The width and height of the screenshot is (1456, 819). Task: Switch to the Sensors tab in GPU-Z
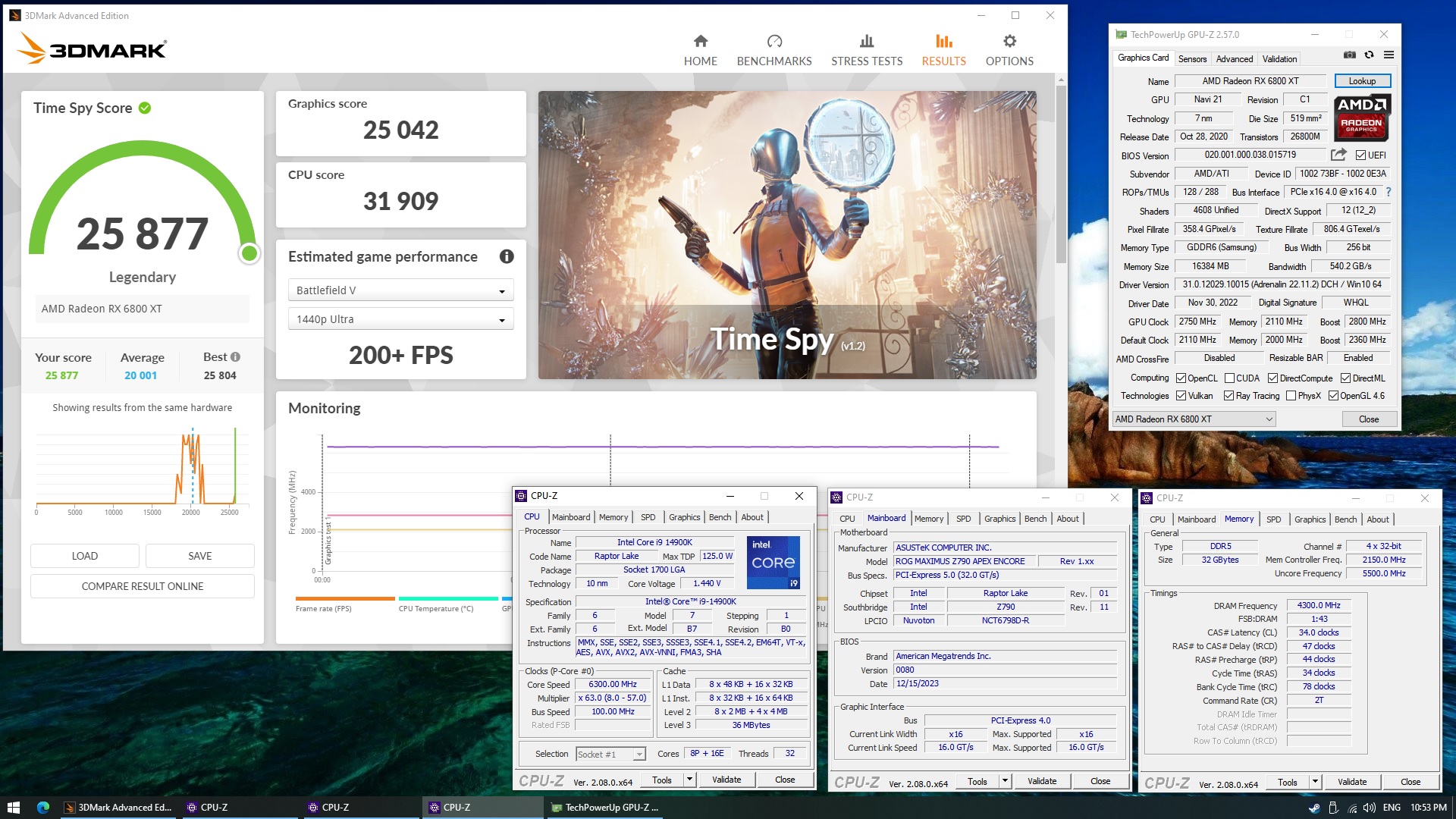coord(1192,58)
